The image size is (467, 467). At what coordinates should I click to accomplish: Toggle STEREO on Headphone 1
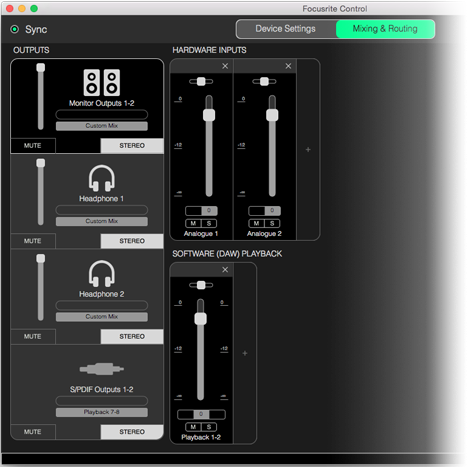click(132, 241)
